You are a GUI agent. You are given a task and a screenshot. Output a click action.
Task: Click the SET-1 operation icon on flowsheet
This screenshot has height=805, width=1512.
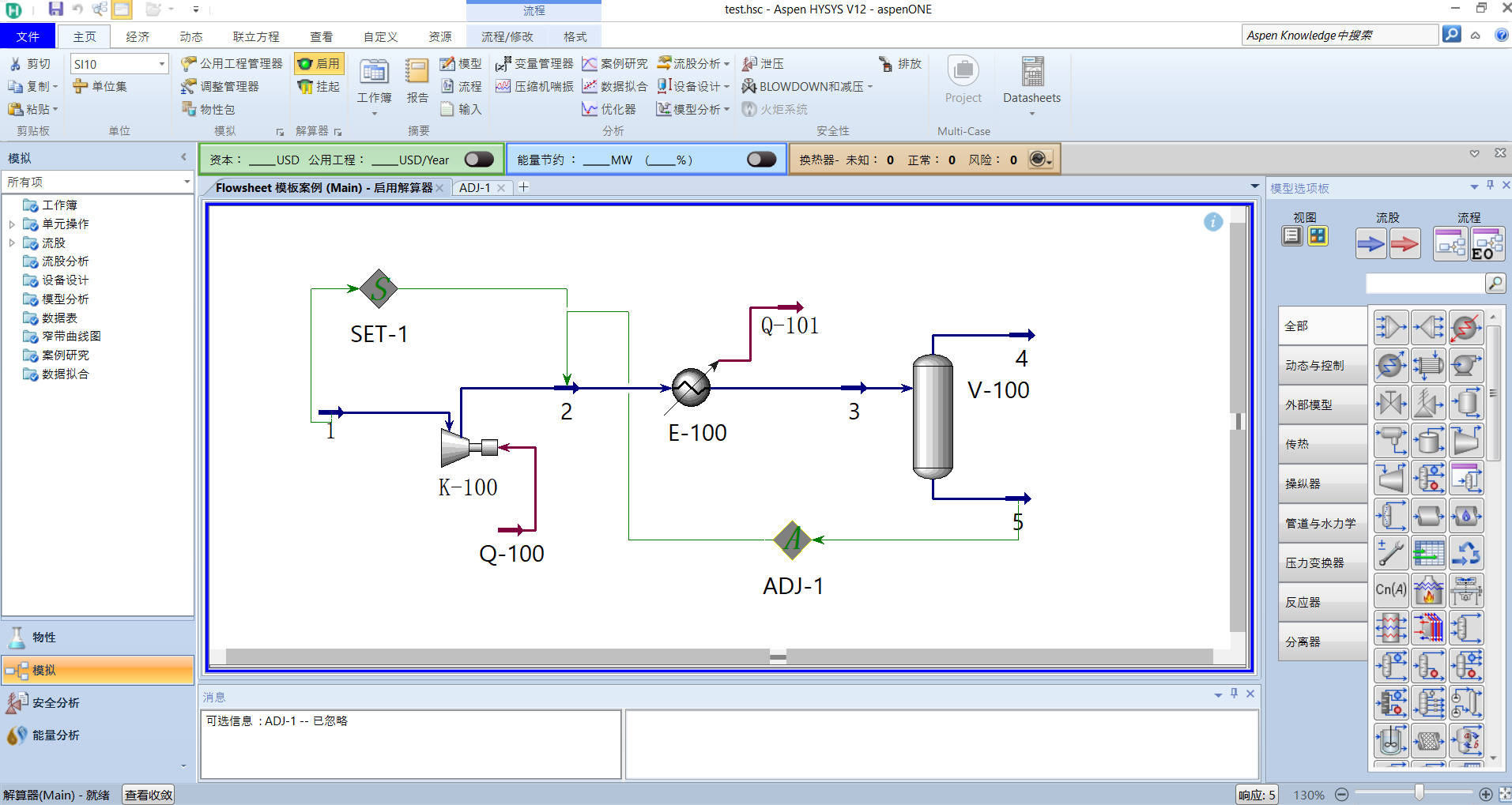pyautogui.click(x=379, y=289)
